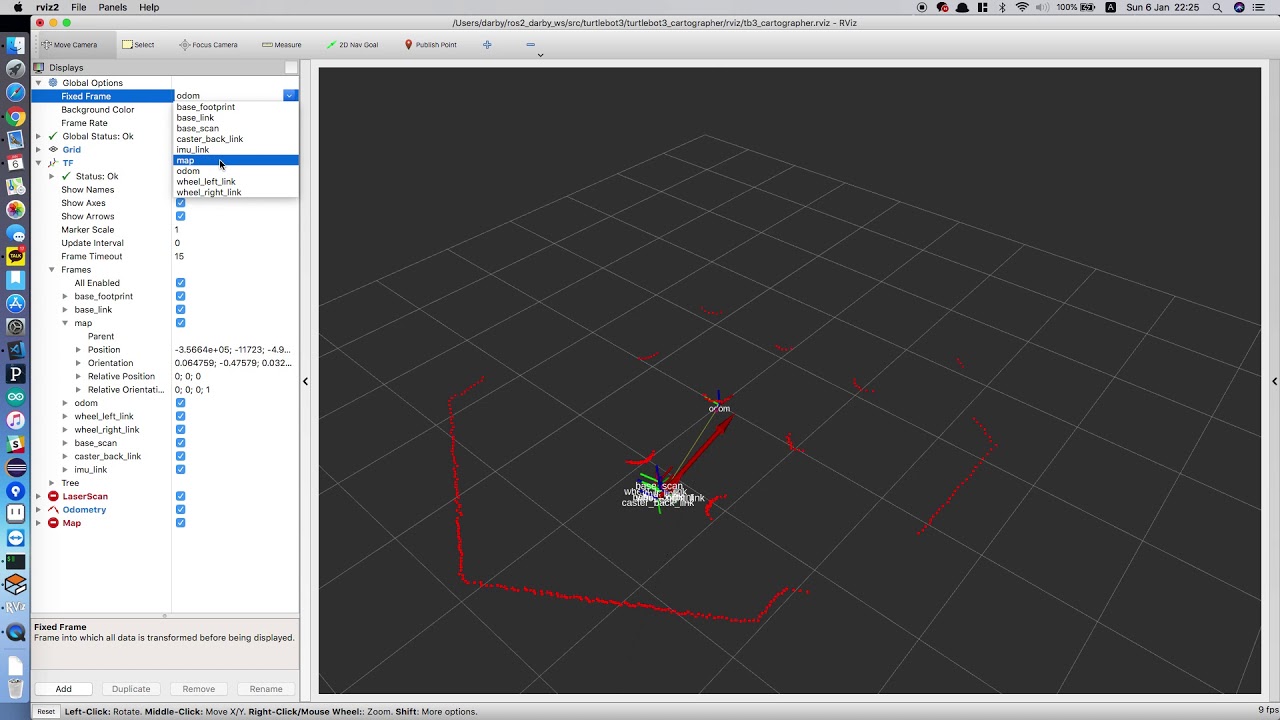Viewport: 1280px width, 720px height.
Task: Click the Displays panel float button
Action: 291,67
